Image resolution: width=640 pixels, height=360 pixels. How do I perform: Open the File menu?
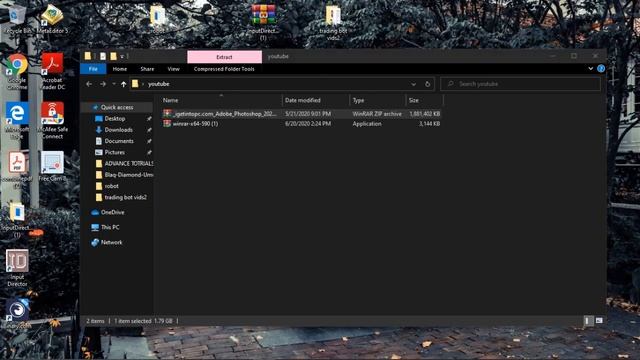click(x=93, y=69)
